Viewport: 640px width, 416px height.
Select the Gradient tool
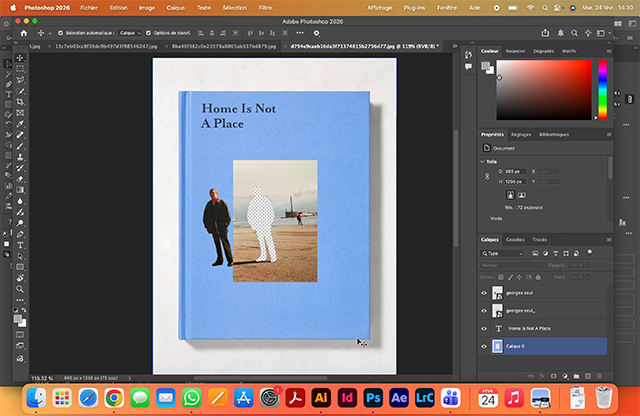[x=20, y=190]
